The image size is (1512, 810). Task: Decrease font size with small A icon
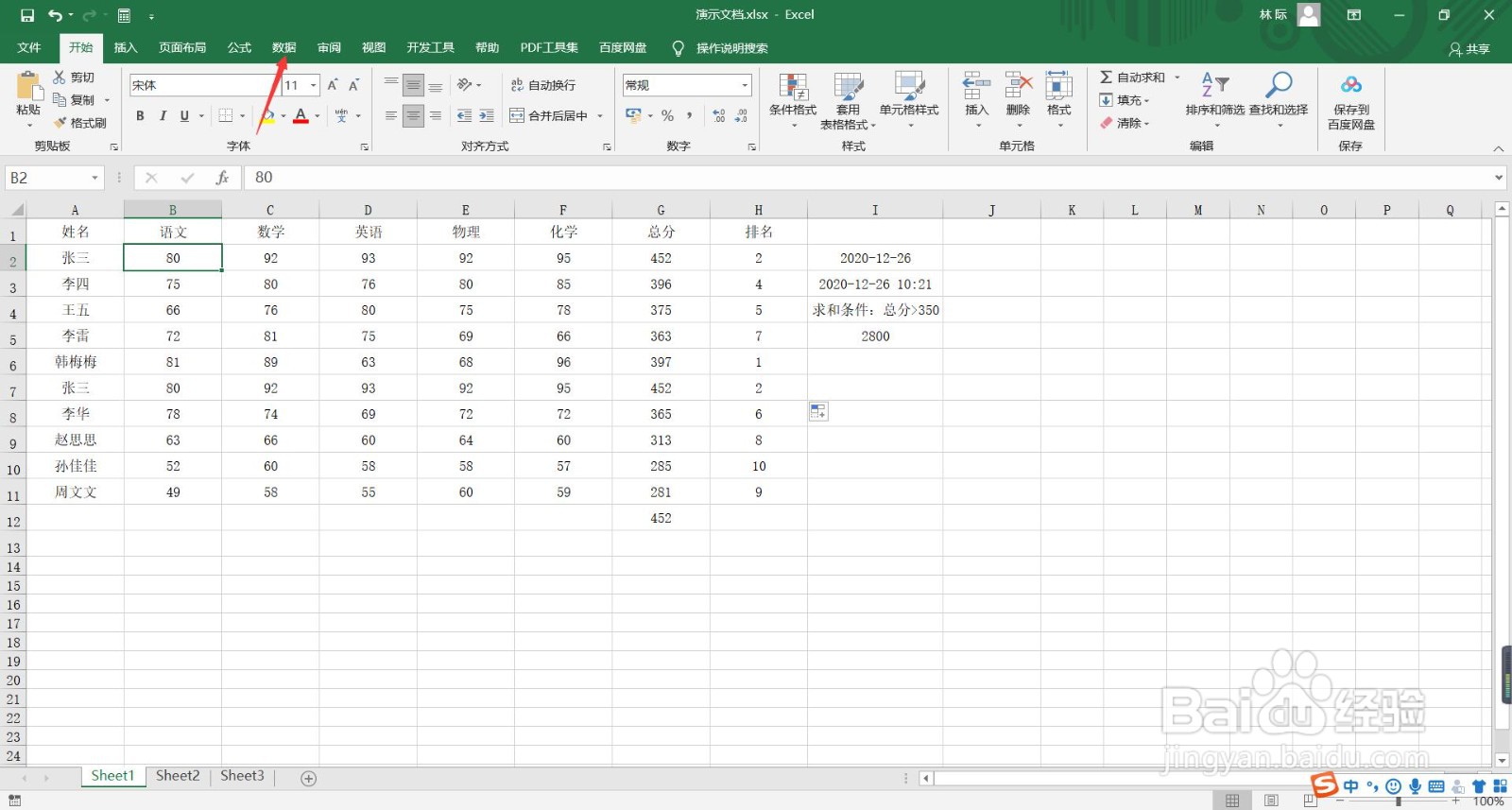point(353,85)
